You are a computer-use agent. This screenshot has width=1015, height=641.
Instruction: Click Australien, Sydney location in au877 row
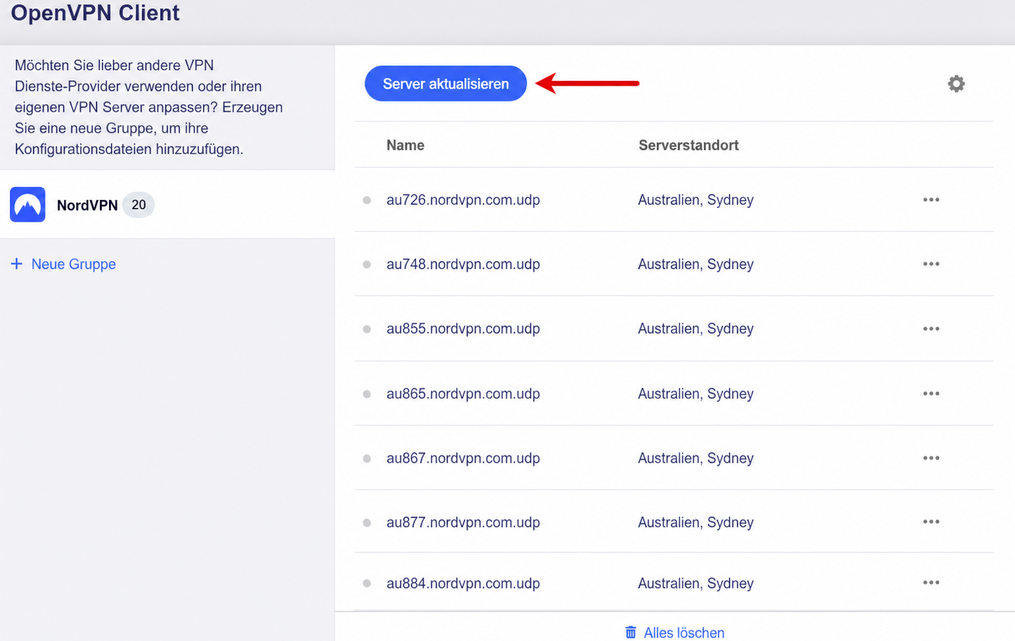696,523
